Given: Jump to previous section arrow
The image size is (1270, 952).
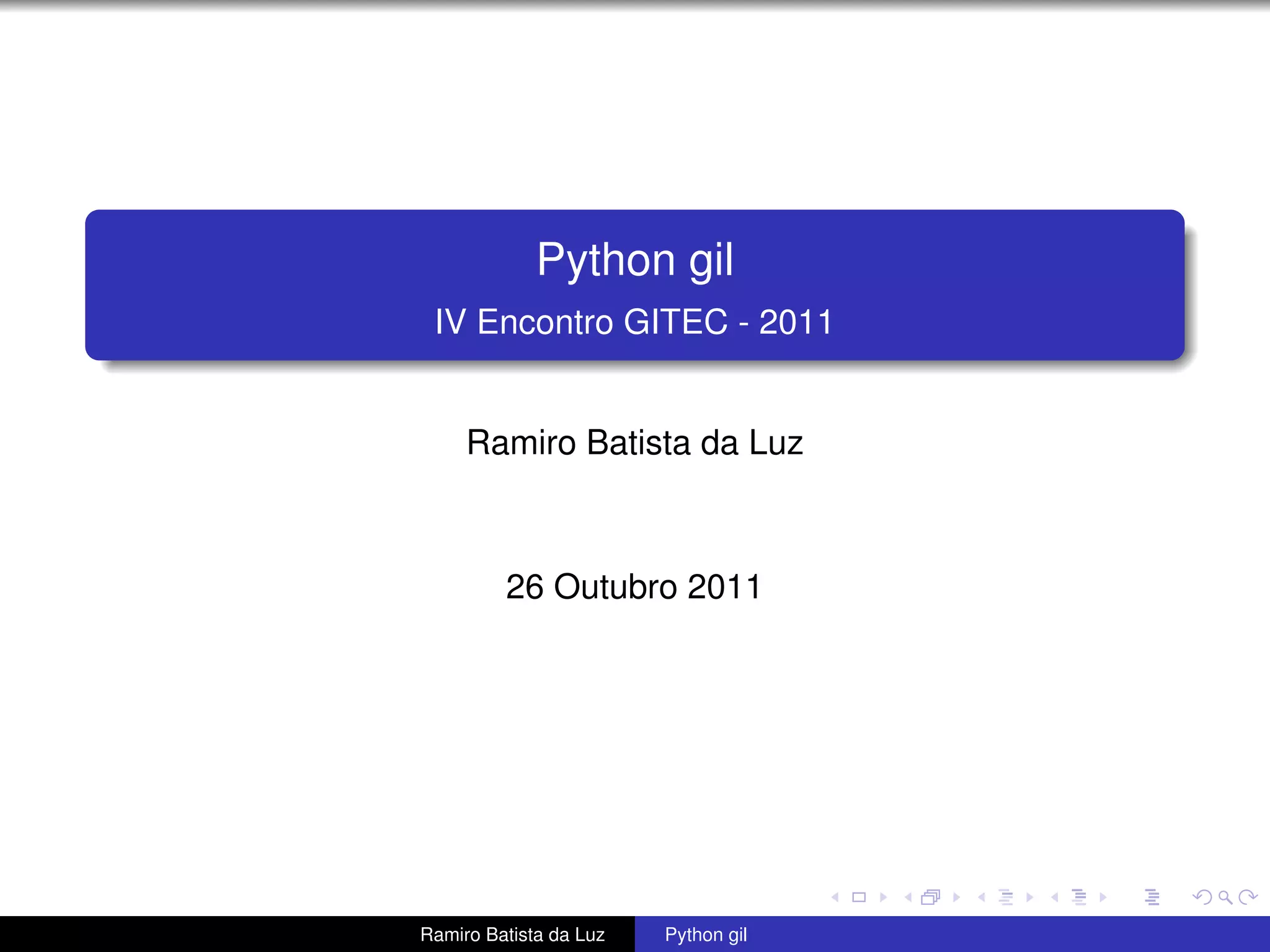Looking at the screenshot, I should (1054, 897).
